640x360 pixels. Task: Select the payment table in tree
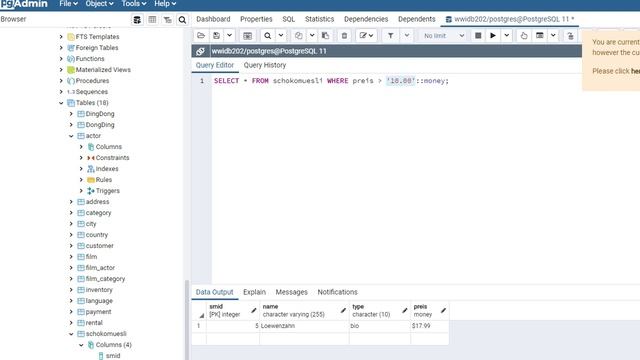[98, 312]
